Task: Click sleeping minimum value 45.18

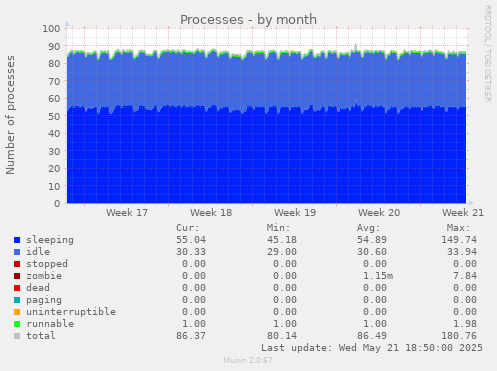Action: click(282, 240)
